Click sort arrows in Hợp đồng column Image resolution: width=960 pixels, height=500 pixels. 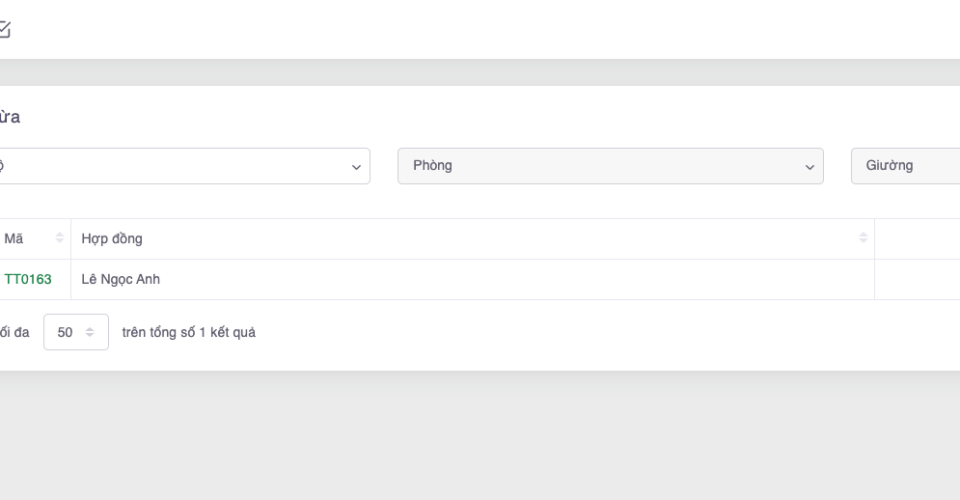coord(862,239)
